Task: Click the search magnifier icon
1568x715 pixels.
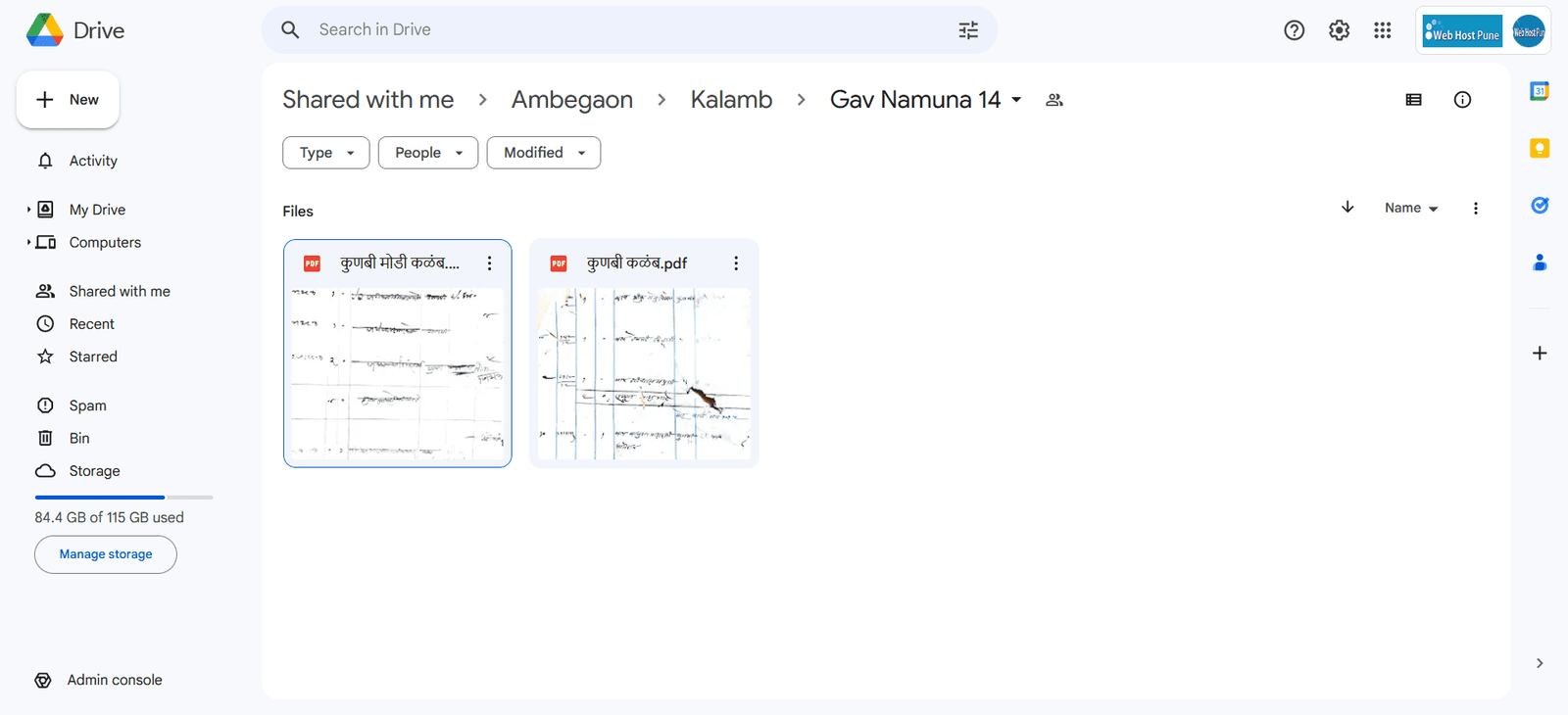Action: point(290,30)
